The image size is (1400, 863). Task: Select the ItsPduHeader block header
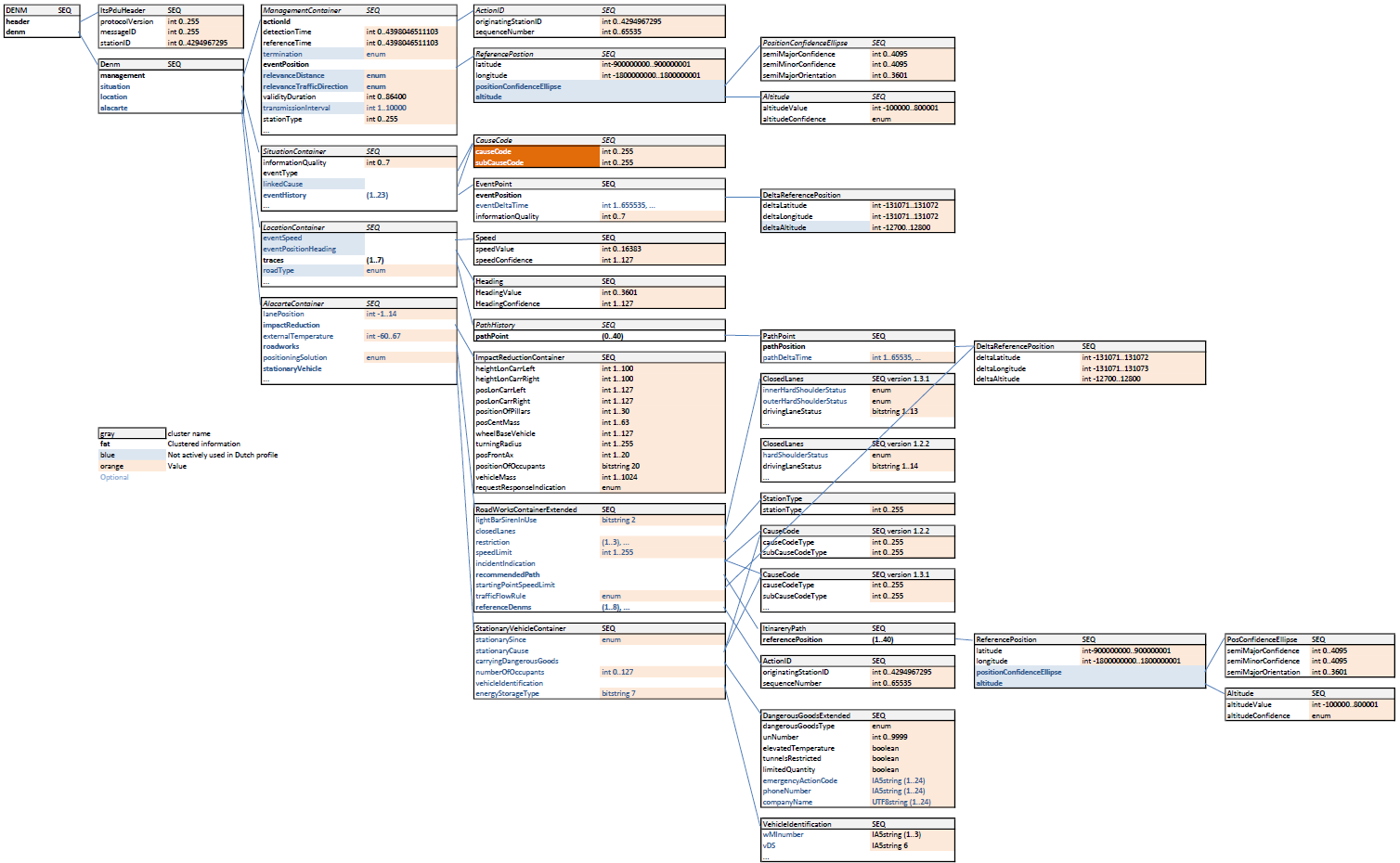point(123,10)
